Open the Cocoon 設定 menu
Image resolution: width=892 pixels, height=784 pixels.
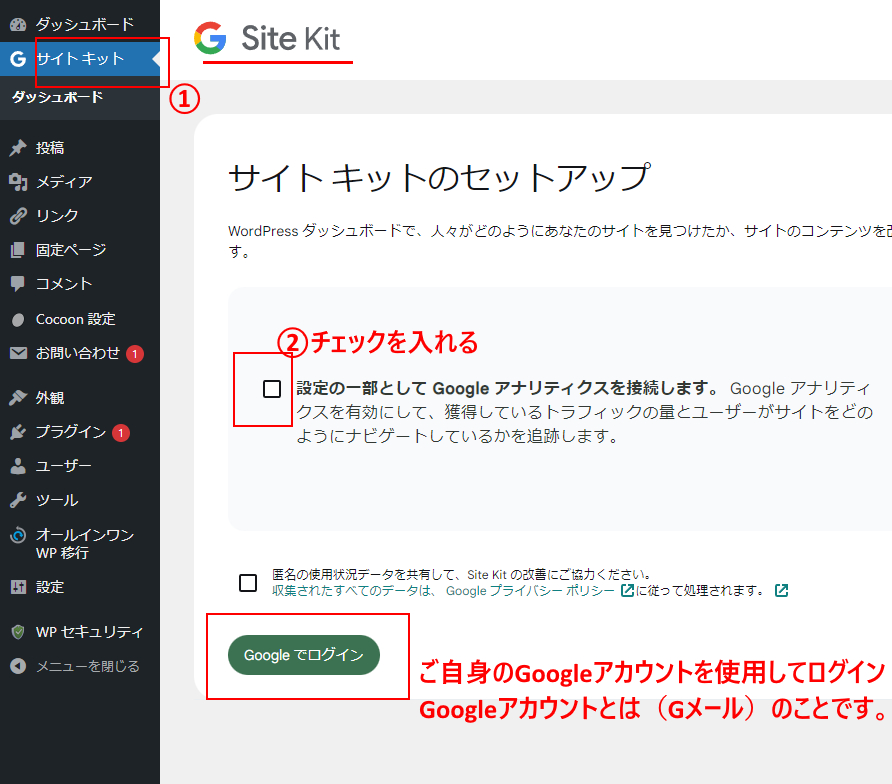point(80,317)
